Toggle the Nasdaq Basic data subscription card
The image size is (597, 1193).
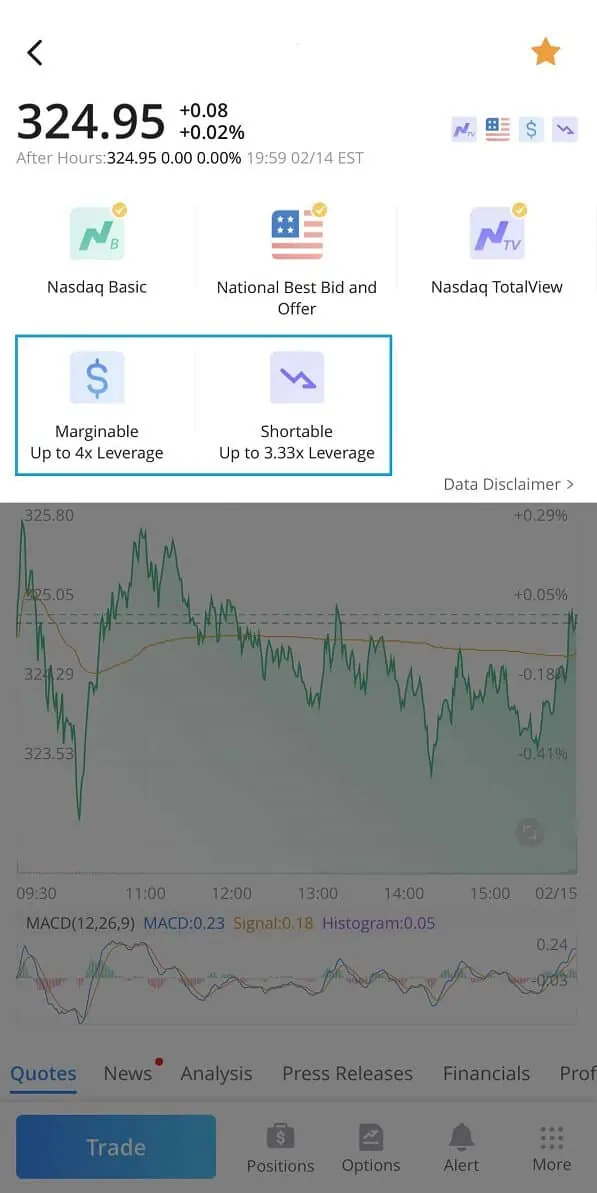point(96,248)
